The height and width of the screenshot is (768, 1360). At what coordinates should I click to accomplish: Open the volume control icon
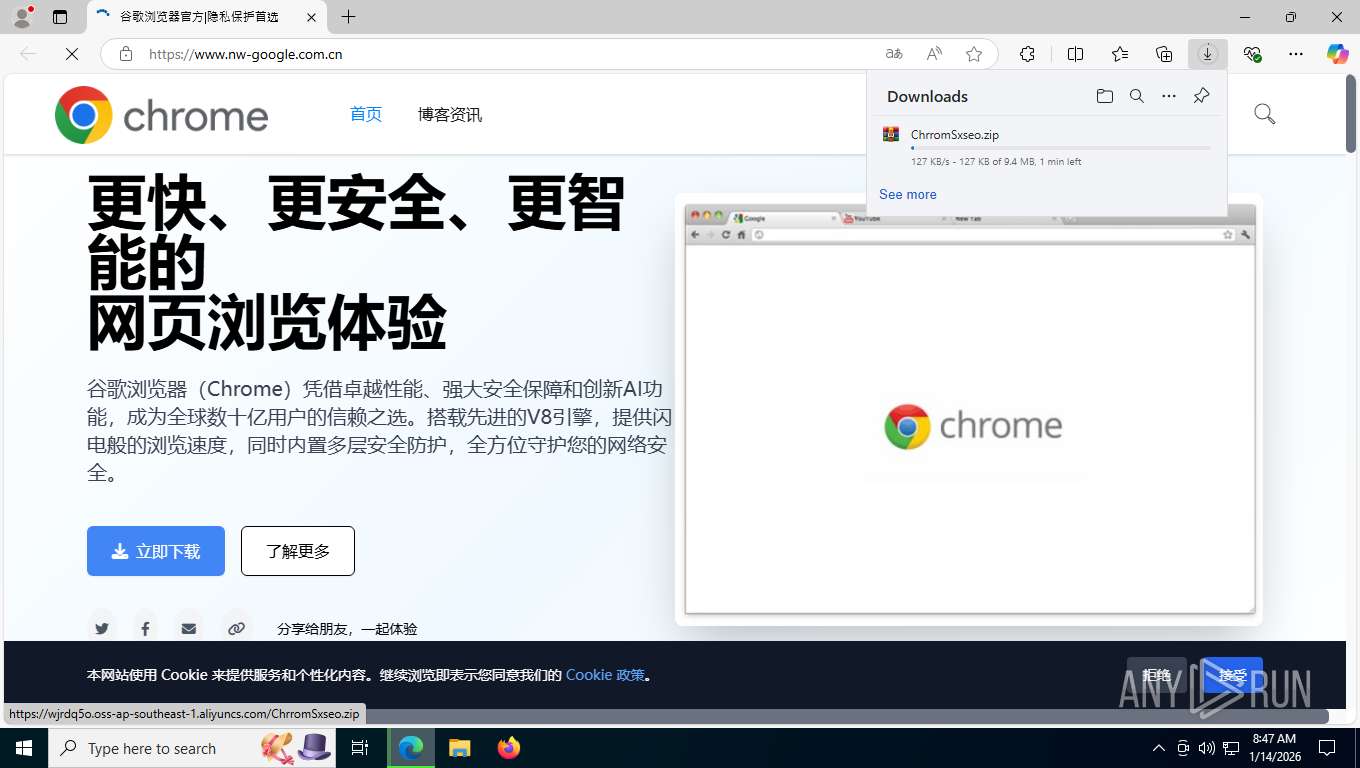pos(1207,748)
